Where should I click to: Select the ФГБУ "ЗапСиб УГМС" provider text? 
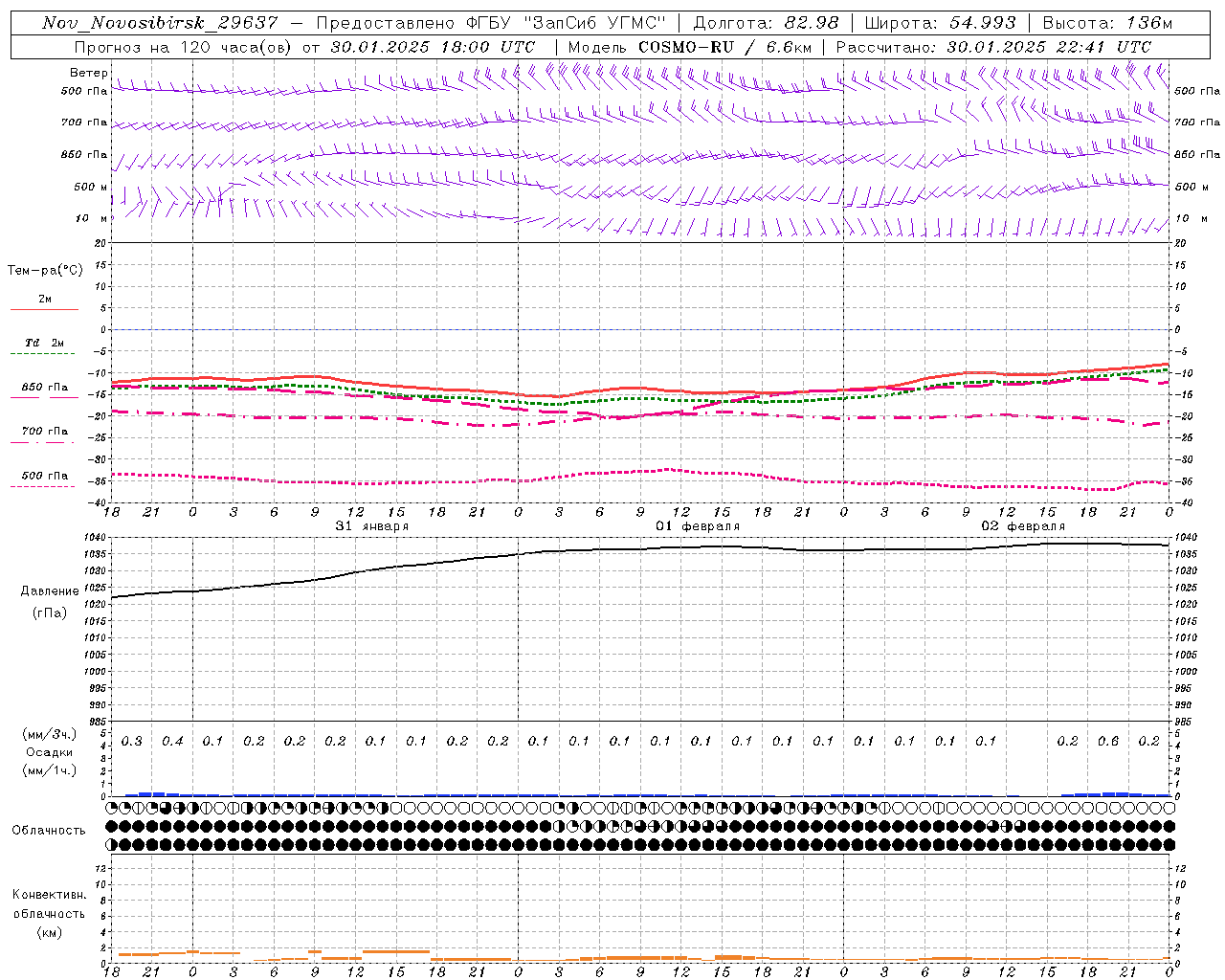[565, 23]
